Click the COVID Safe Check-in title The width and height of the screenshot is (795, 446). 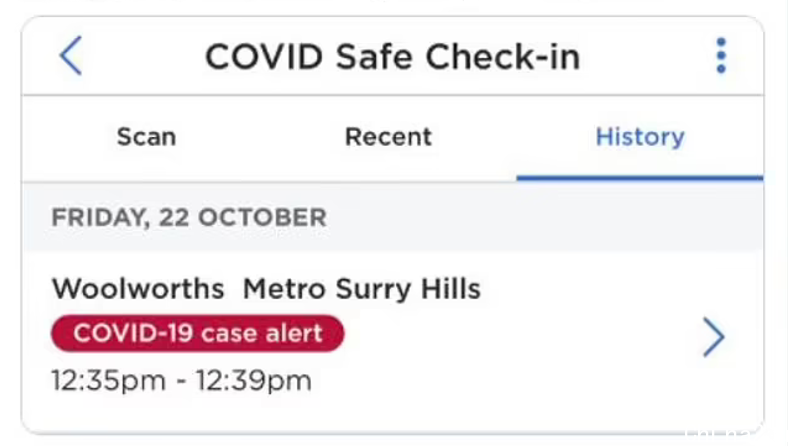(392, 56)
